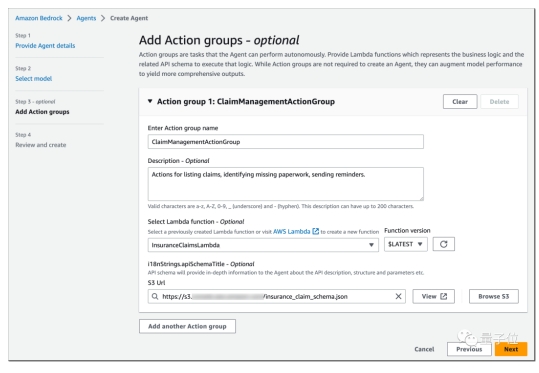Click Add another Action group

click(x=187, y=326)
